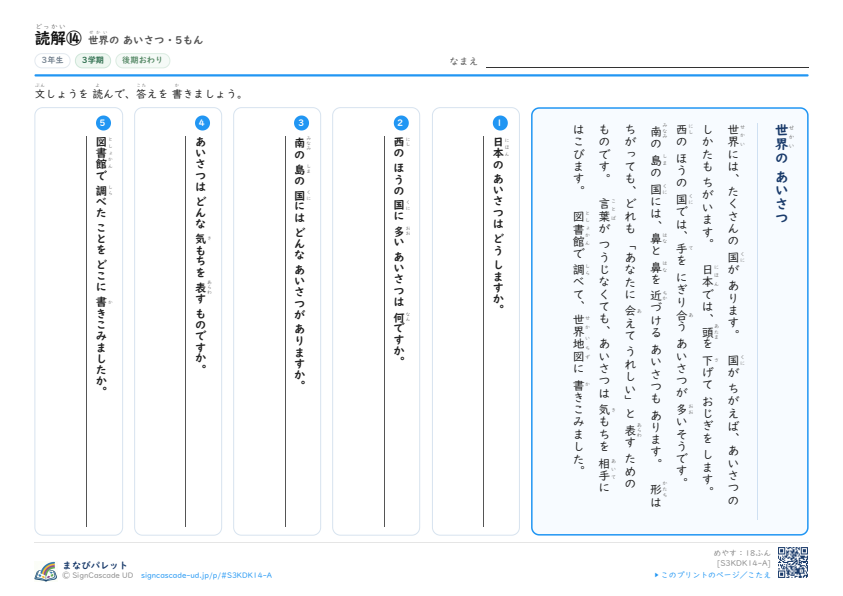Click answer line in question 2 card
Image resolution: width=843 pixels, height=596 pixels.
(384, 332)
